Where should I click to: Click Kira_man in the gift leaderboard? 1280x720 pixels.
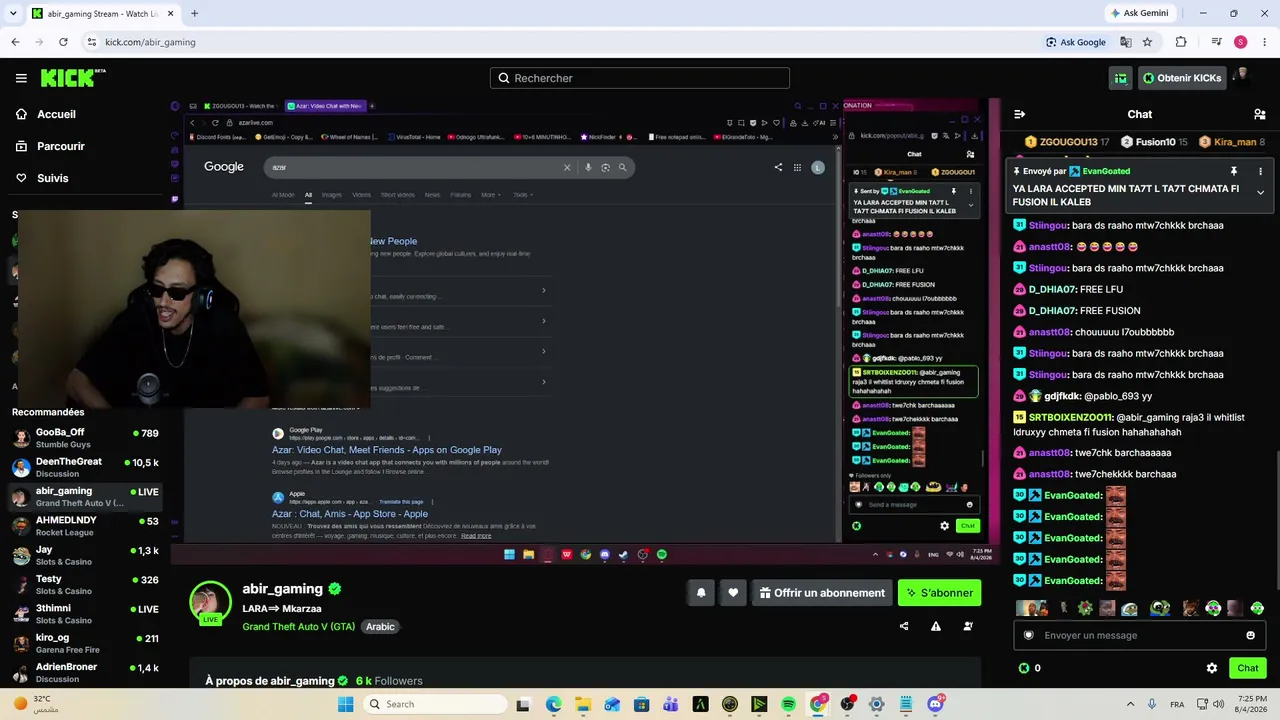coord(1232,142)
